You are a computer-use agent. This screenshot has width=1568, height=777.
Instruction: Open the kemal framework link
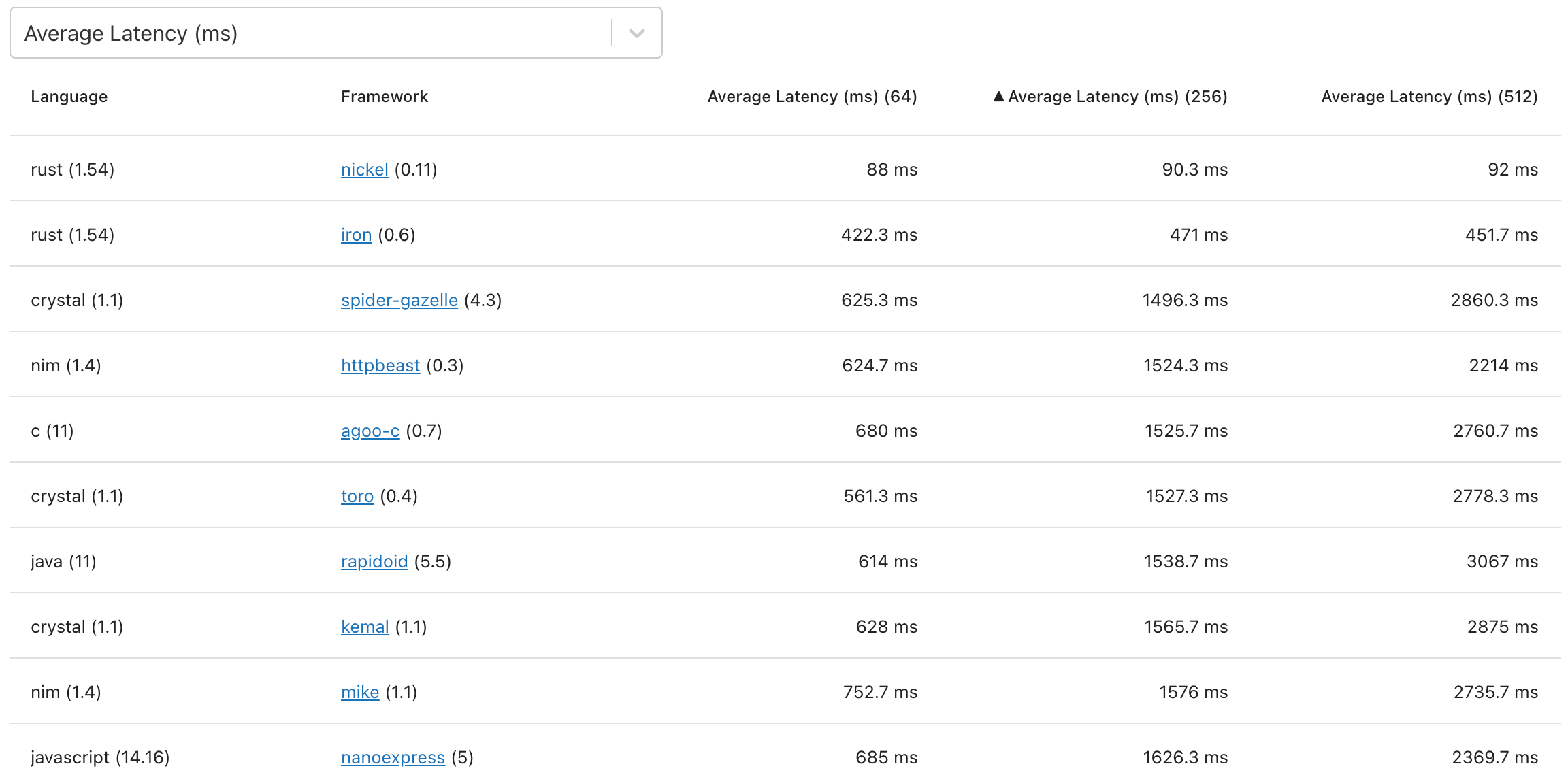365,627
